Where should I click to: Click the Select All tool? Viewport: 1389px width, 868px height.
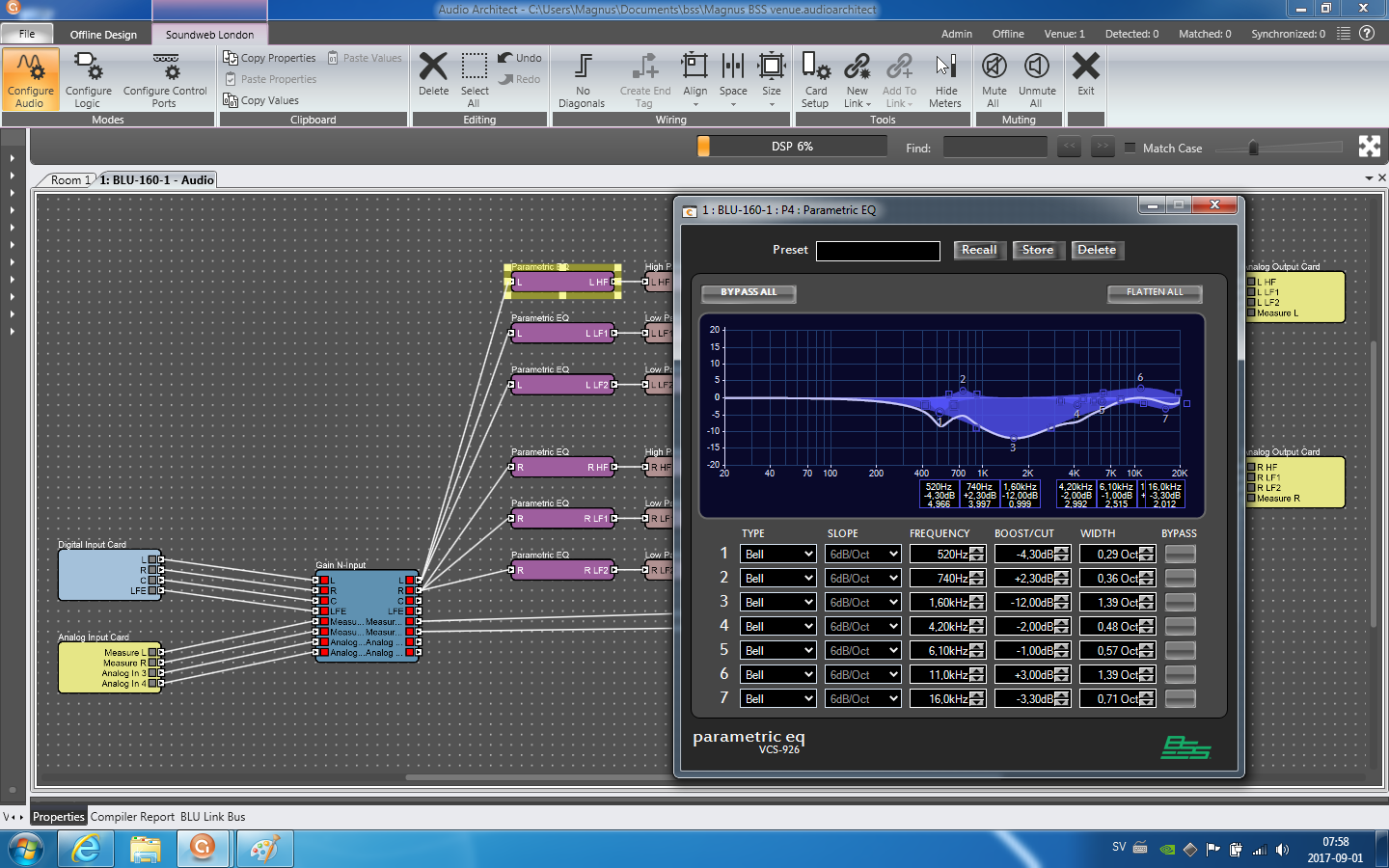pyautogui.click(x=474, y=80)
